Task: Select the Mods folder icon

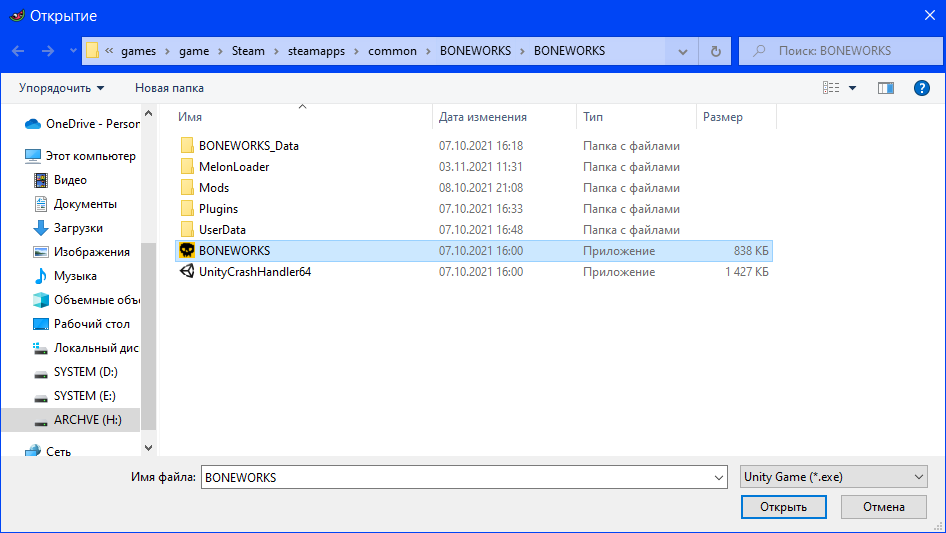Action: pyautogui.click(x=187, y=188)
